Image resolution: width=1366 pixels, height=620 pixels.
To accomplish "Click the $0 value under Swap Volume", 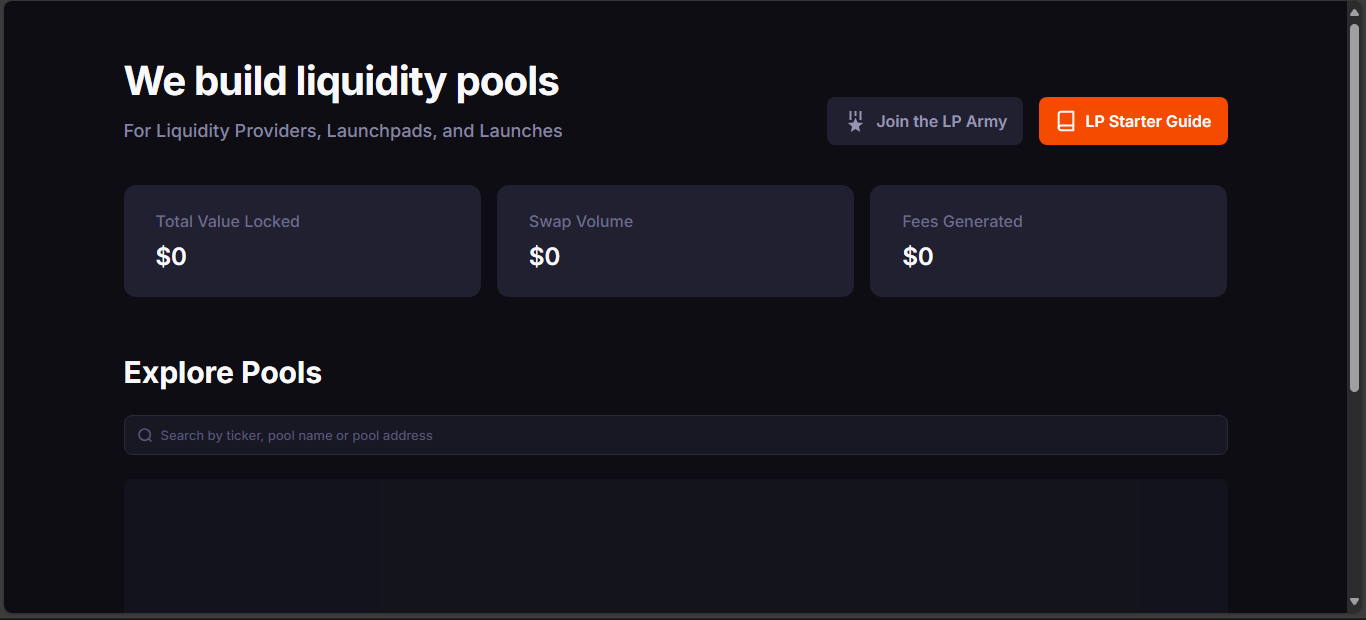I will (544, 257).
